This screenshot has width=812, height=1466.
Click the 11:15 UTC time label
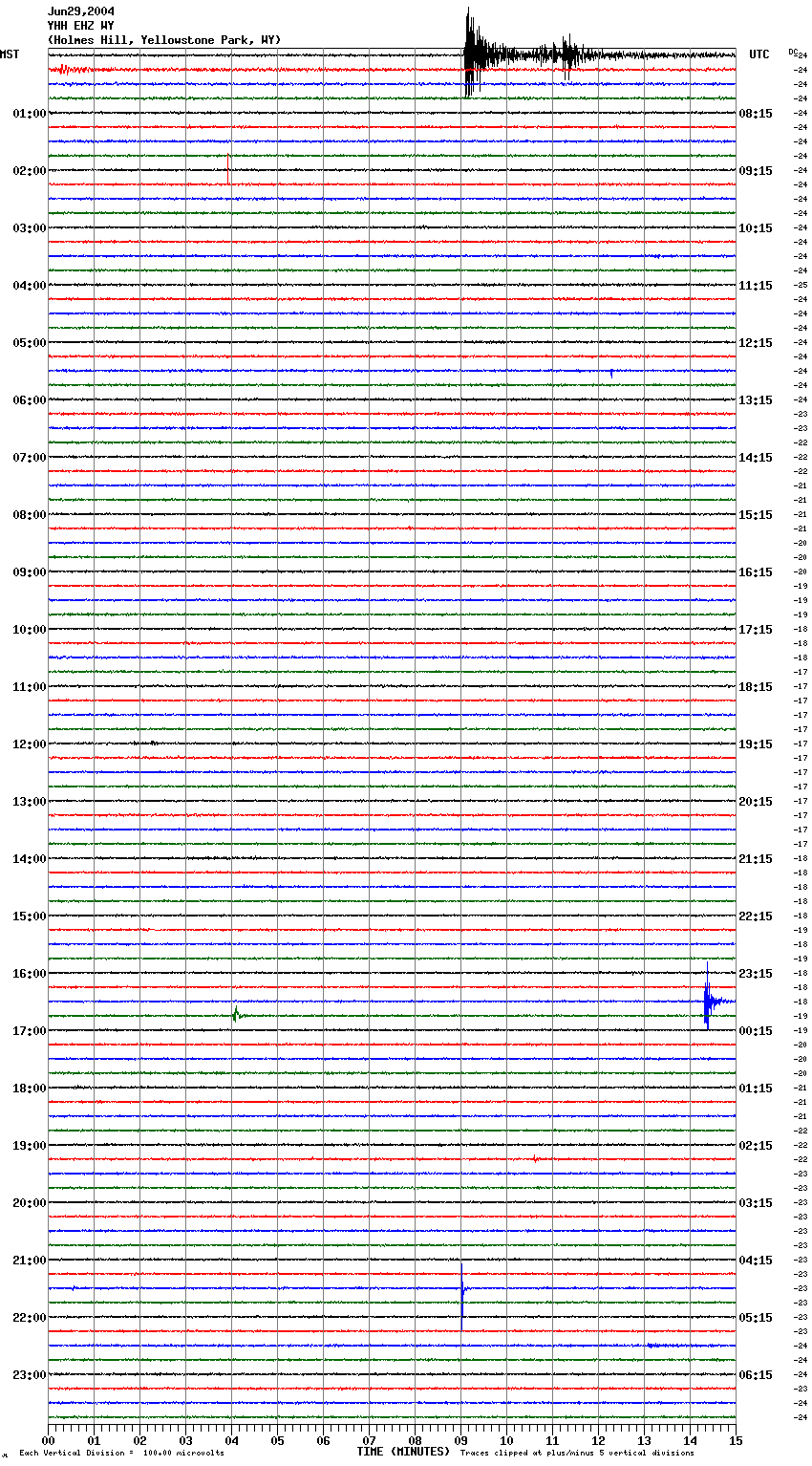pyautogui.click(x=756, y=286)
